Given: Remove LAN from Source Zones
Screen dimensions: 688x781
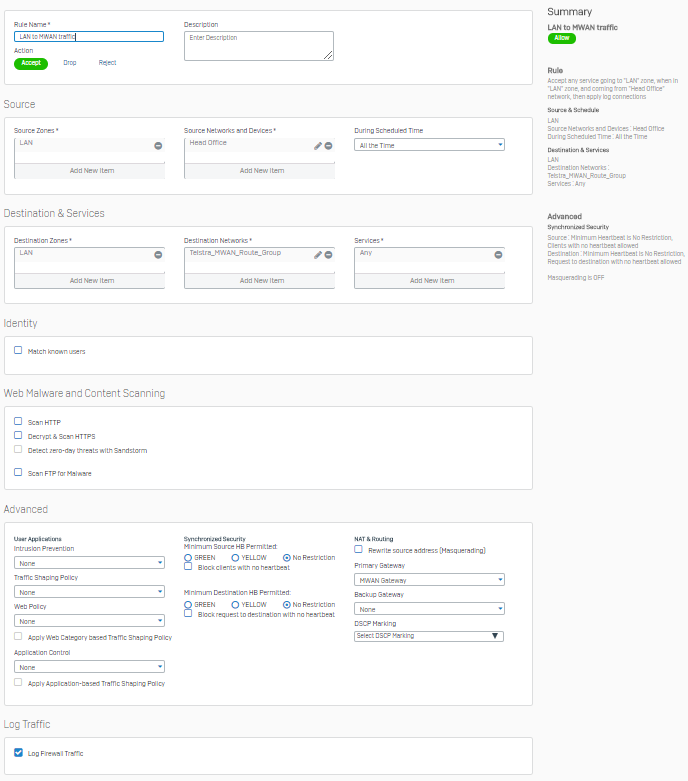Looking at the screenshot, I should click(158, 146).
